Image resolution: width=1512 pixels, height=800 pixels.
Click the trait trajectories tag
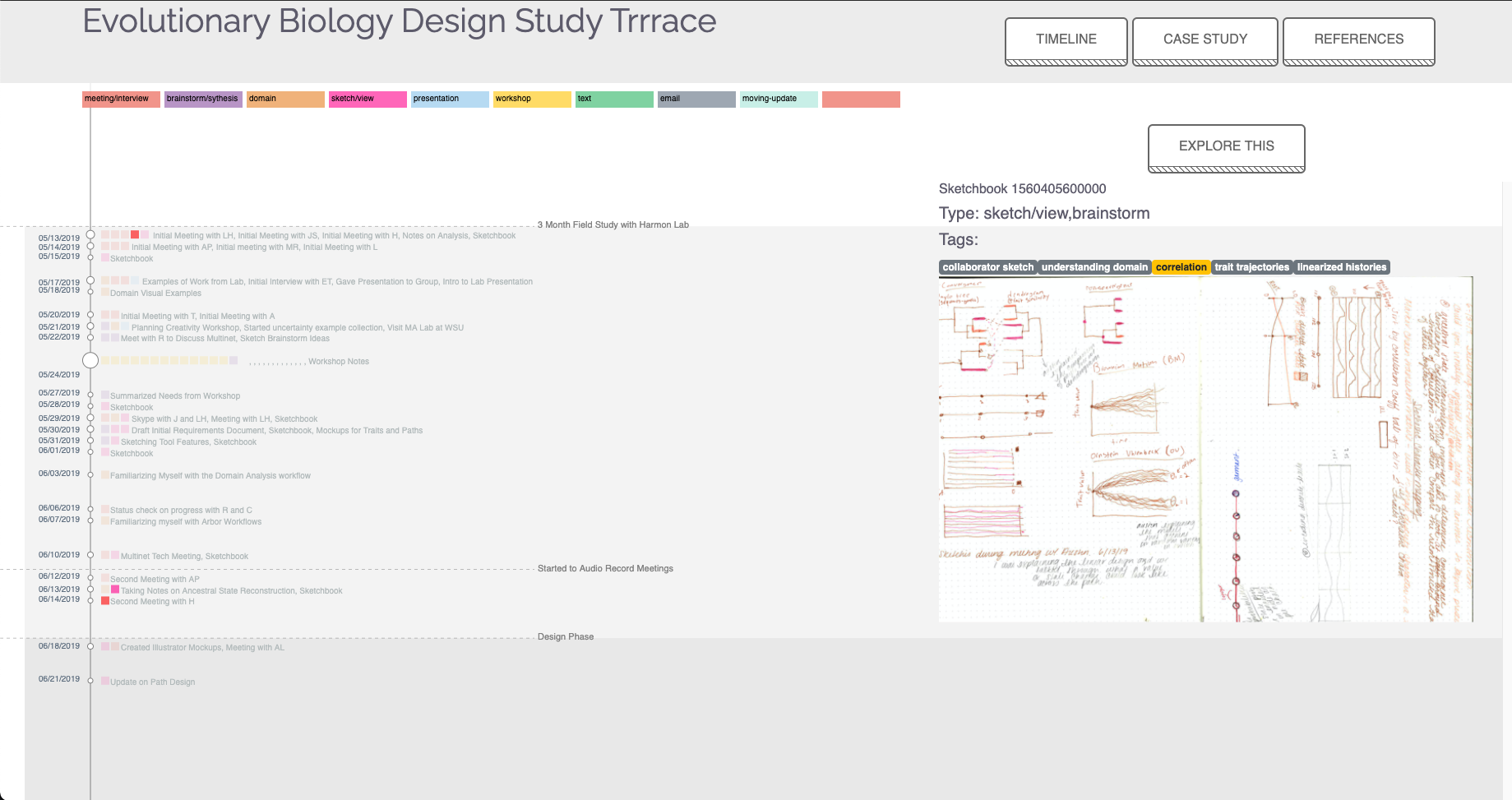click(x=1251, y=267)
